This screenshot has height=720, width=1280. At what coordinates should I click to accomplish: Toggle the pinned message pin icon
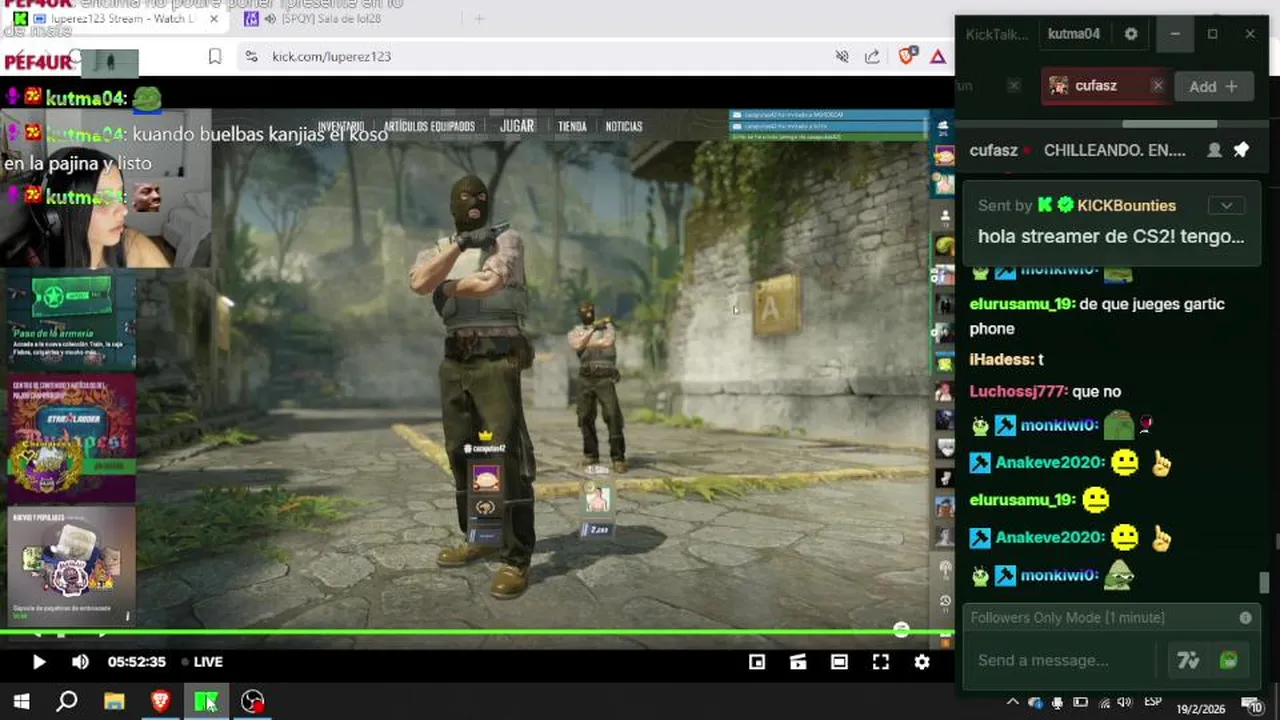pos(1241,150)
